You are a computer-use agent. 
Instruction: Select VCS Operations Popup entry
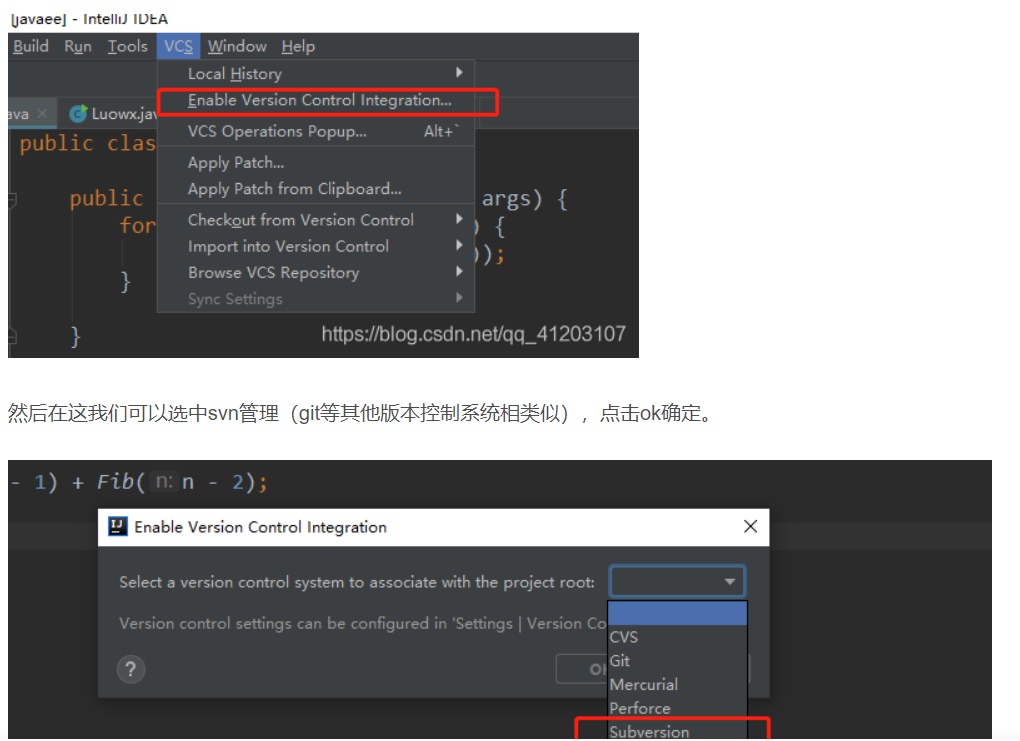click(x=316, y=131)
